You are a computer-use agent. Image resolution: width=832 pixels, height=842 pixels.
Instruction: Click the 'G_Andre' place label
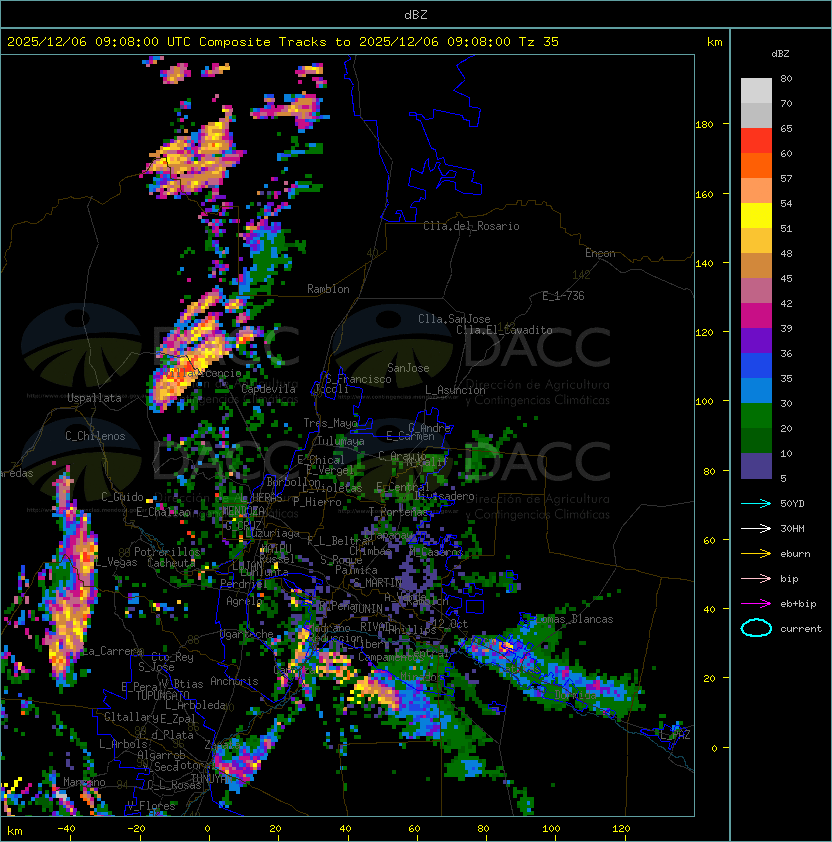(x=429, y=428)
